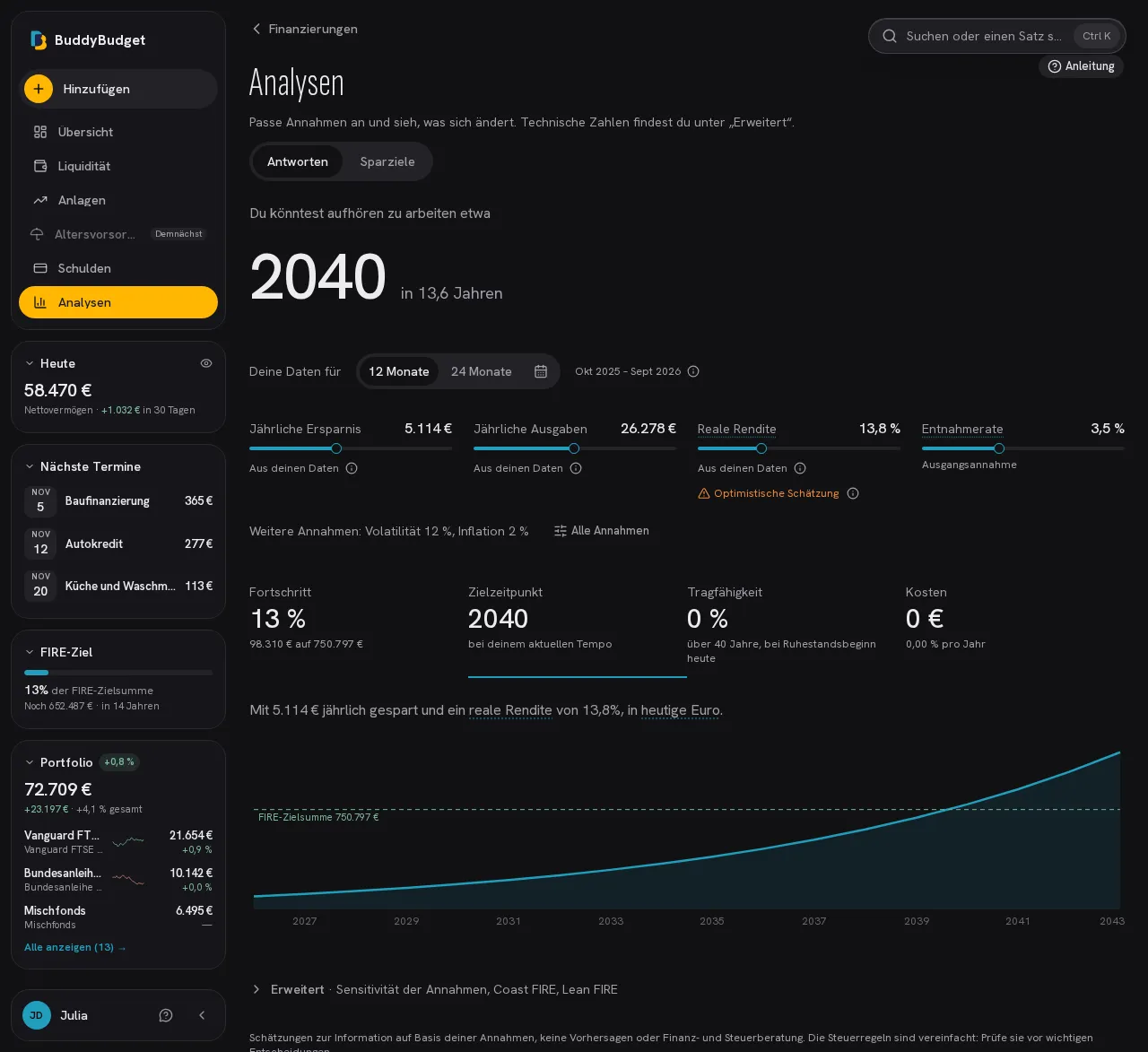Expand the Erweitert section
Screen dimensions: 1148x1052
pos(257,989)
